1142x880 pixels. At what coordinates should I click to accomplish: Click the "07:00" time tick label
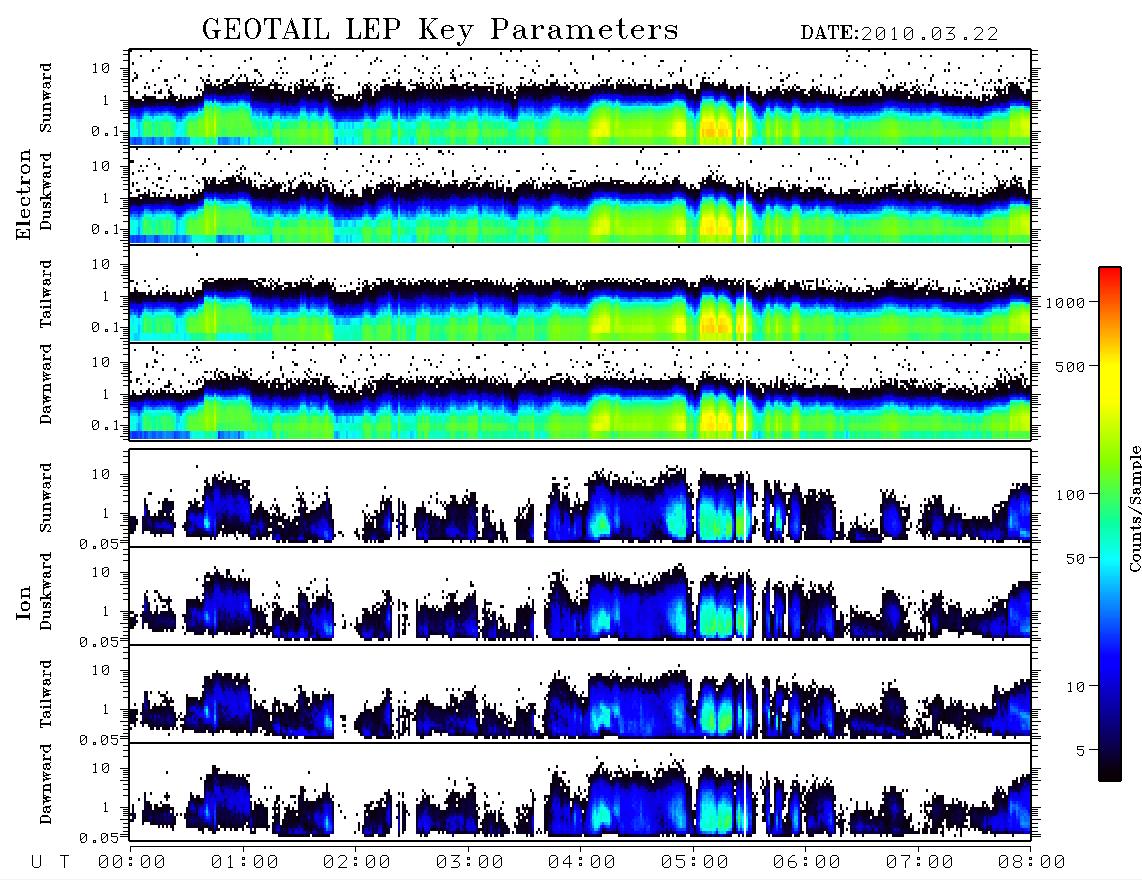click(920, 862)
